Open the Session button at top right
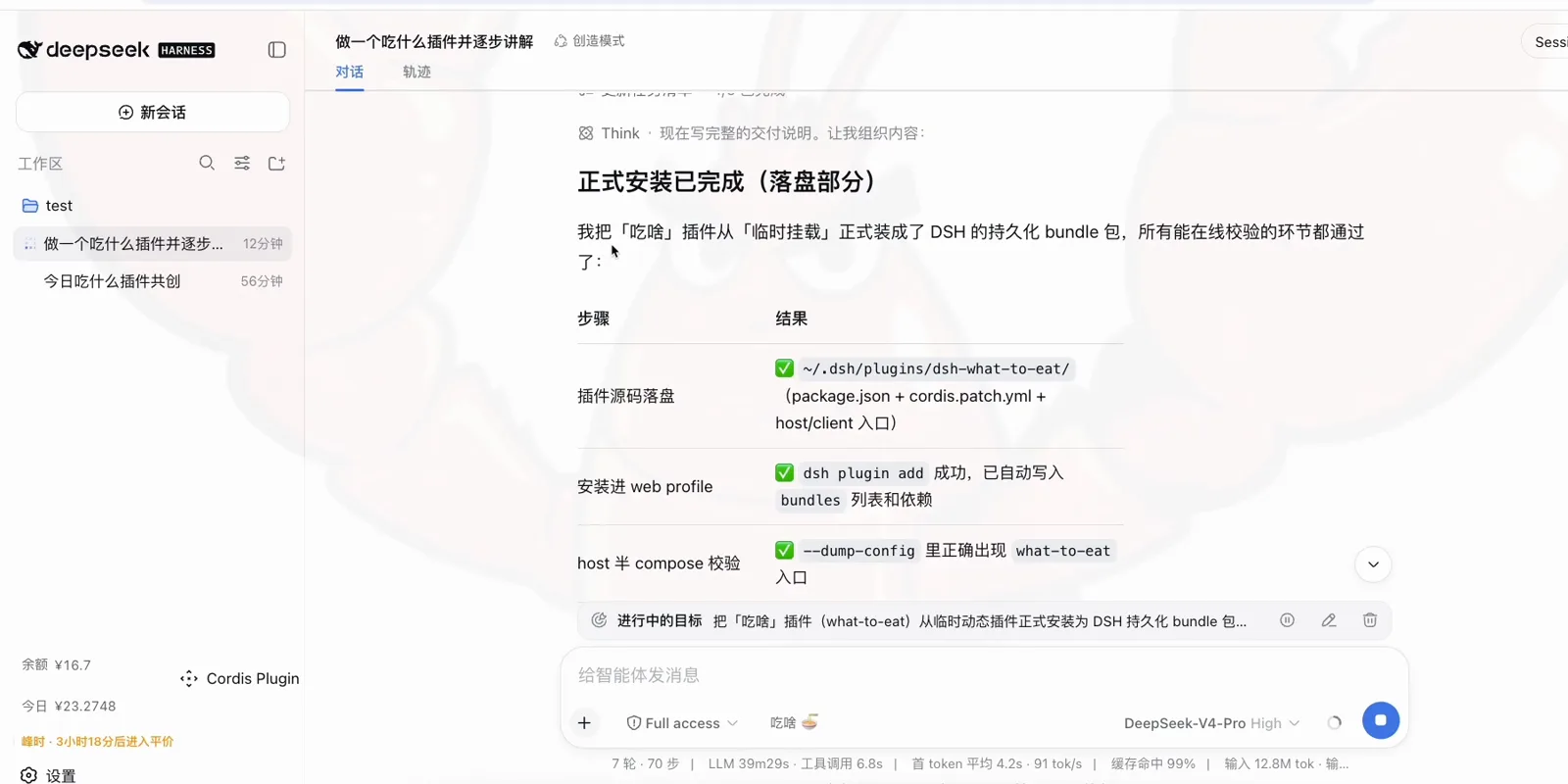The image size is (1568, 784). pyautogui.click(x=1546, y=42)
